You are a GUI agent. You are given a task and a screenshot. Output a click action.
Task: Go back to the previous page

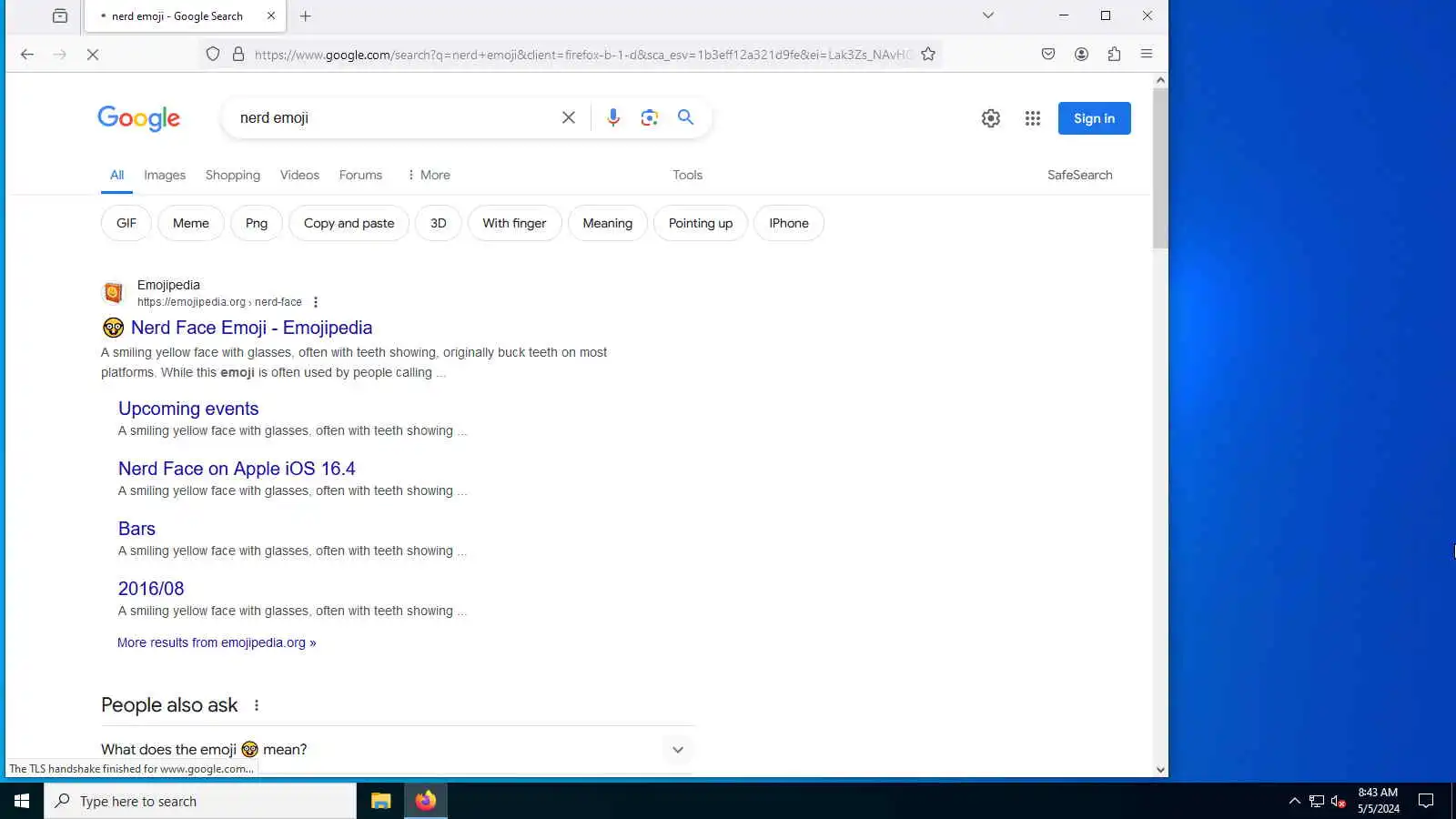tap(27, 55)
